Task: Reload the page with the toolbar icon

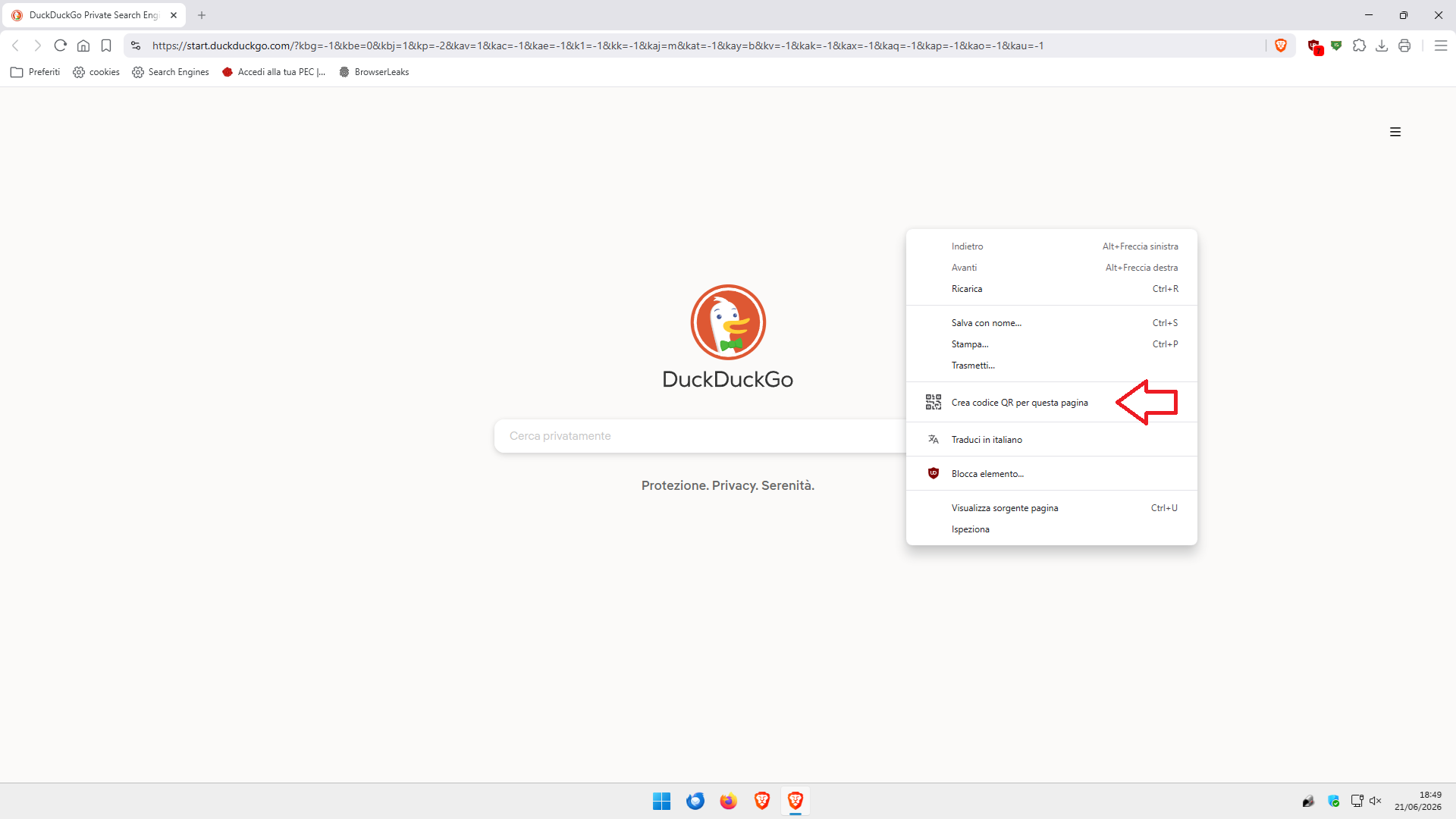Action: coord(61,45)
